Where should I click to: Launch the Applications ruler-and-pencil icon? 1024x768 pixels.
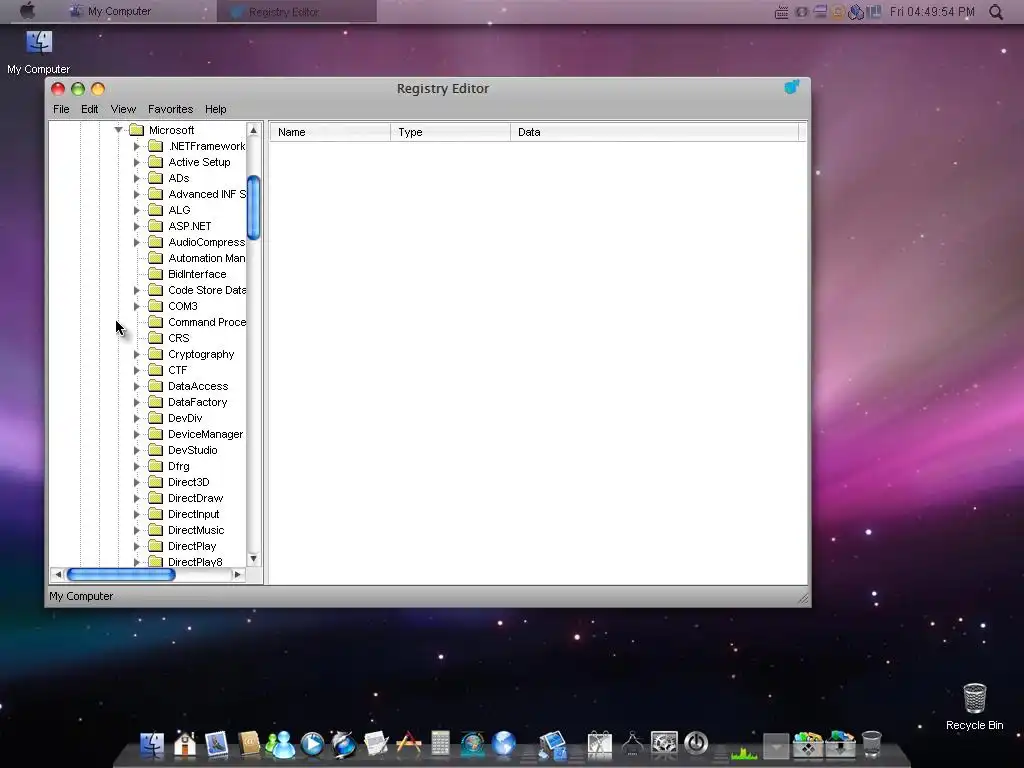(x=409, y=744)
